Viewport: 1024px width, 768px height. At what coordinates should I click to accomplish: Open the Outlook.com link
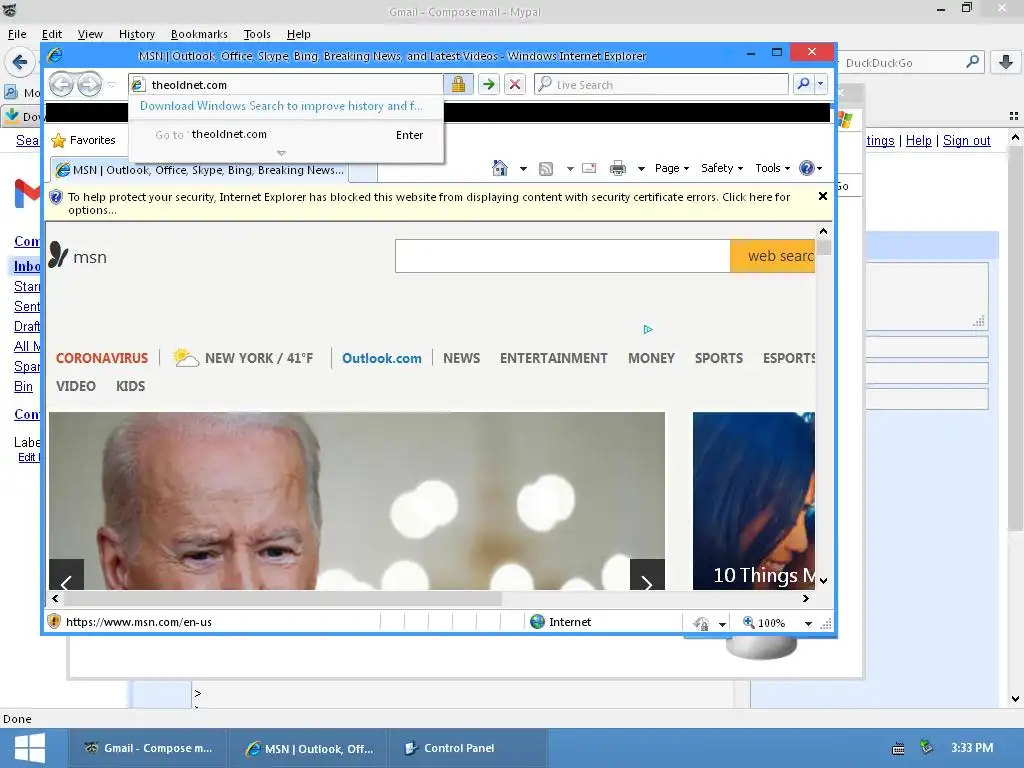pos(381,358)
